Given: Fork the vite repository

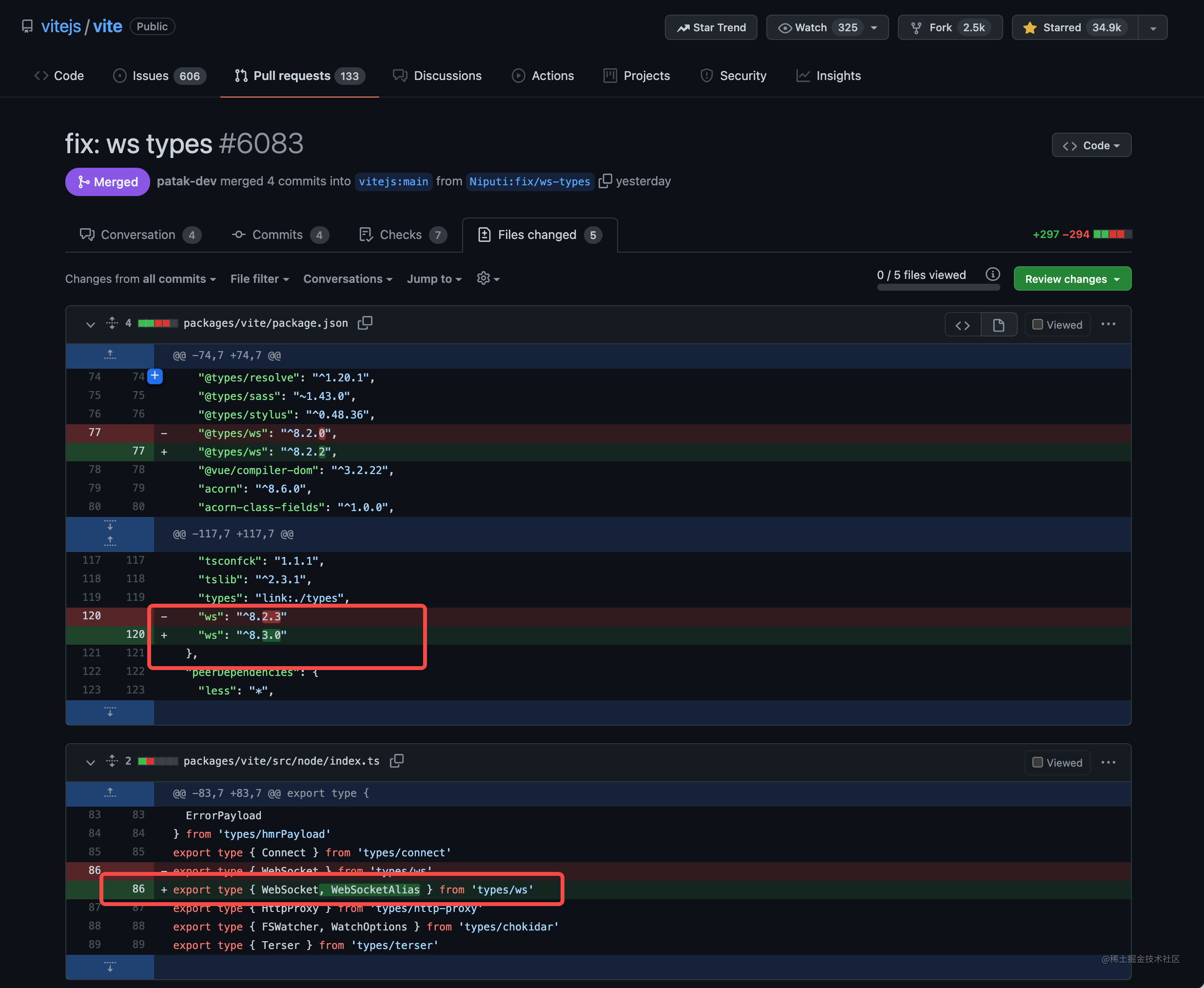Looking at the screenshot, I should [950, 27].
